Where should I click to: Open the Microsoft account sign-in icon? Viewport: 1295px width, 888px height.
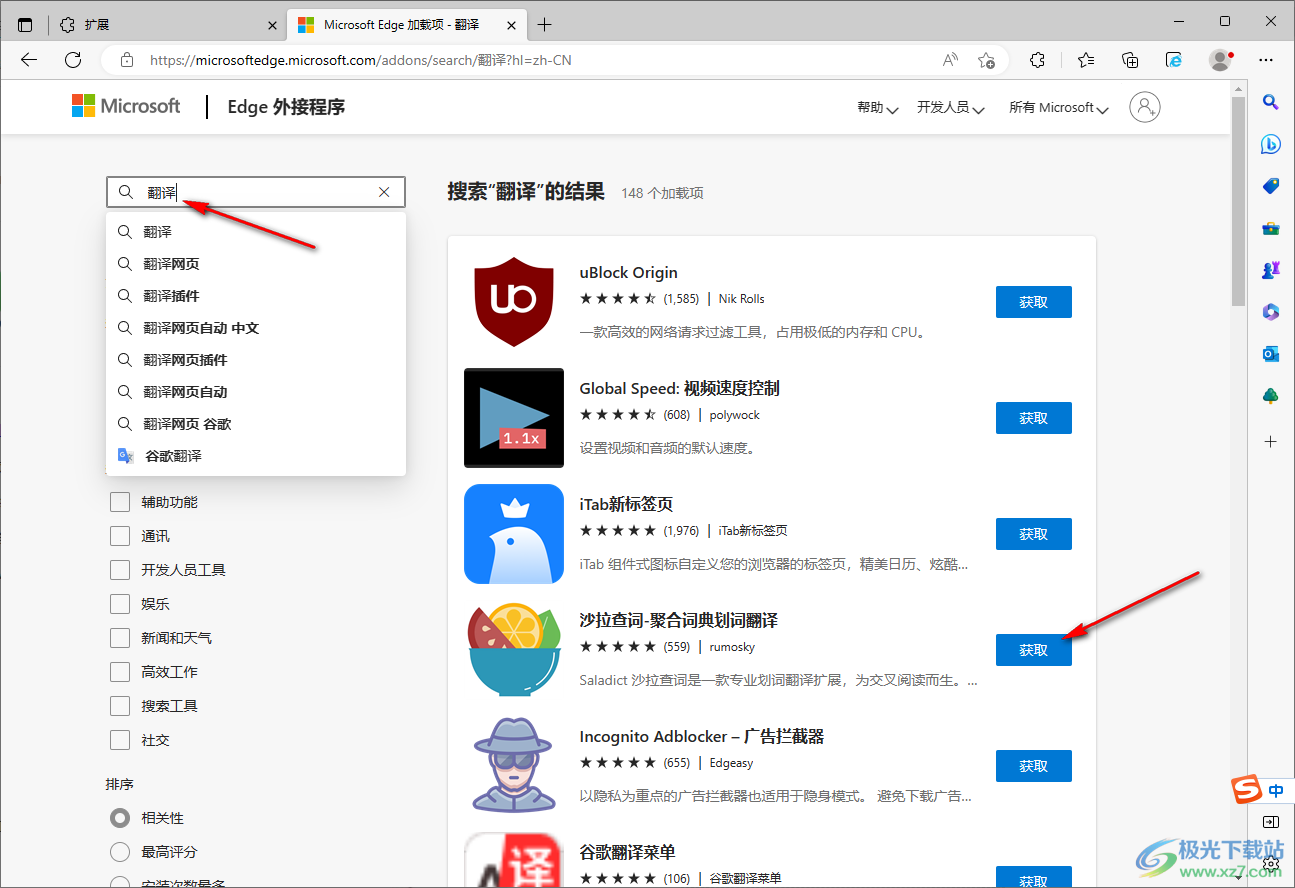1145,107
